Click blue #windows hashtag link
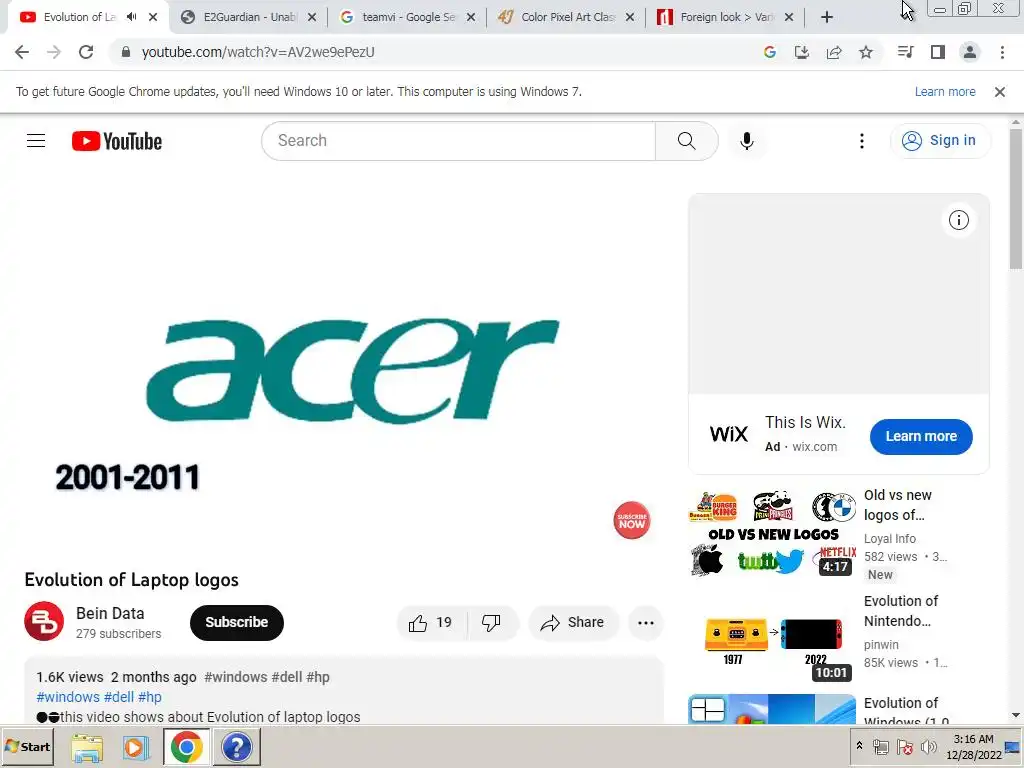This screenshot has width=1024, height=768. [x=68, y=697]
